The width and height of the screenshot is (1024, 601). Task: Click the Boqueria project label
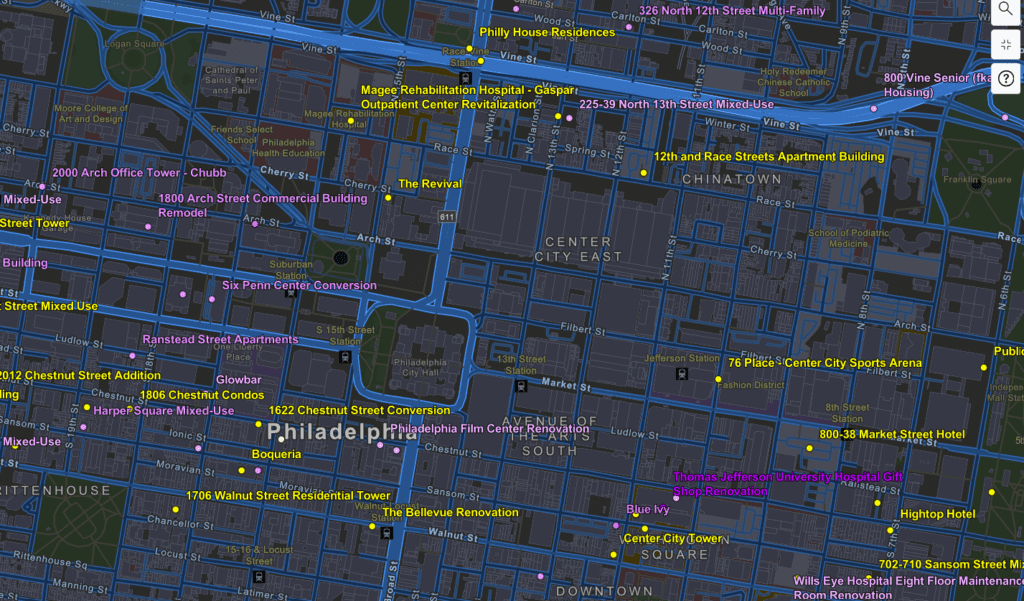click(276, 454)
